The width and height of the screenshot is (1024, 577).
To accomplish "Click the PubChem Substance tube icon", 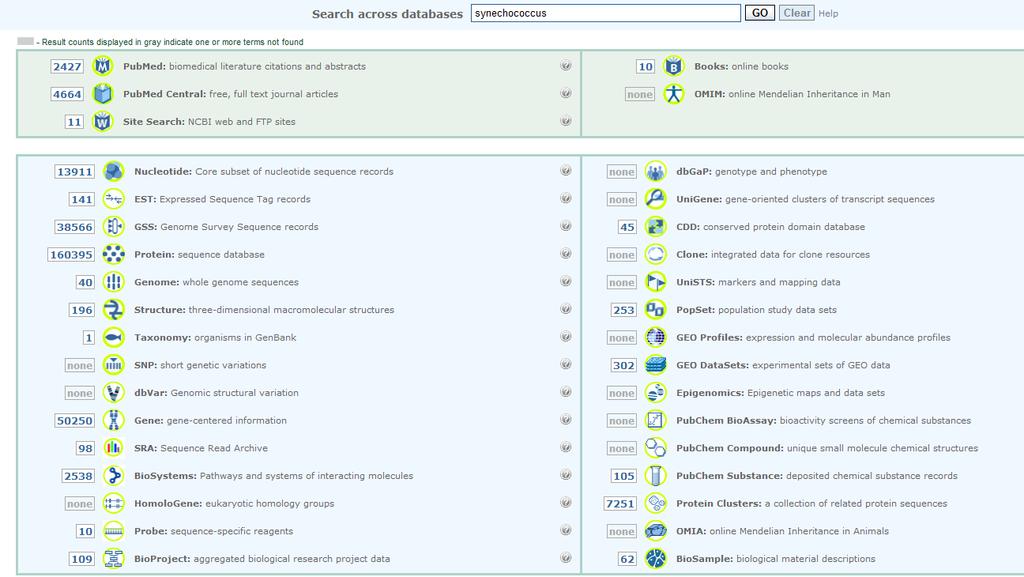I will point(655,475).
